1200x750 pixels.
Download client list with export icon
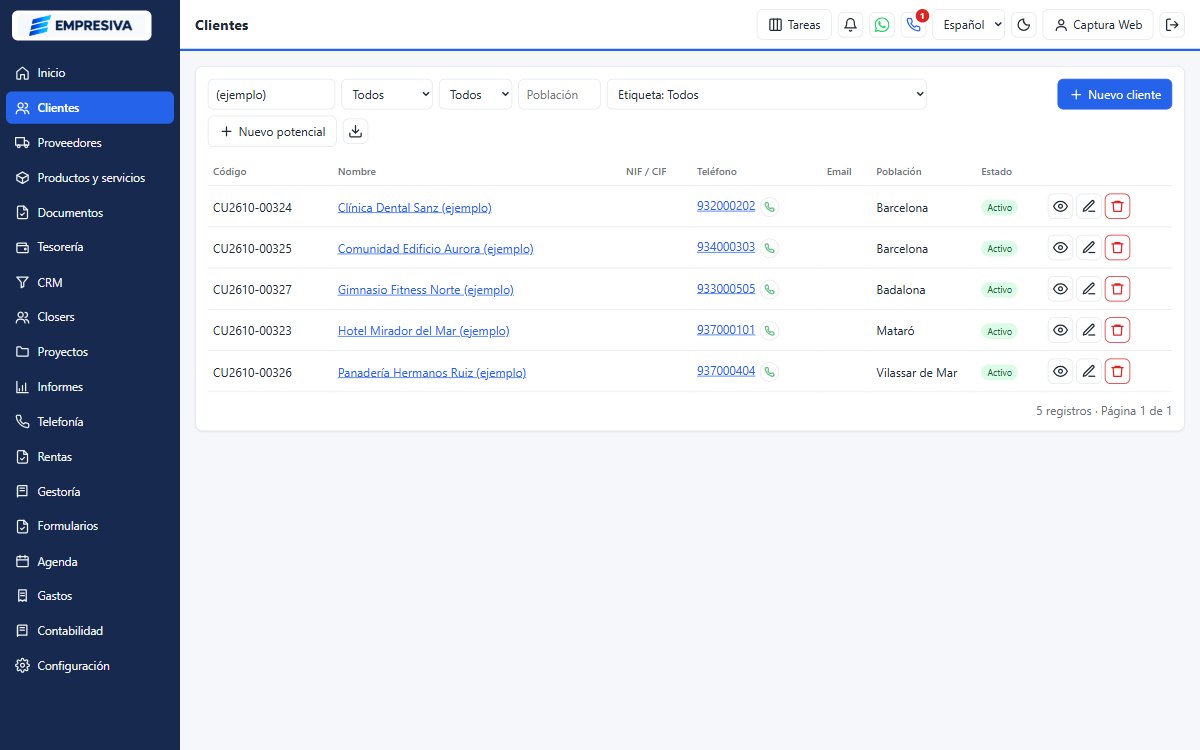pyautogui.click(x=356, y=131)
